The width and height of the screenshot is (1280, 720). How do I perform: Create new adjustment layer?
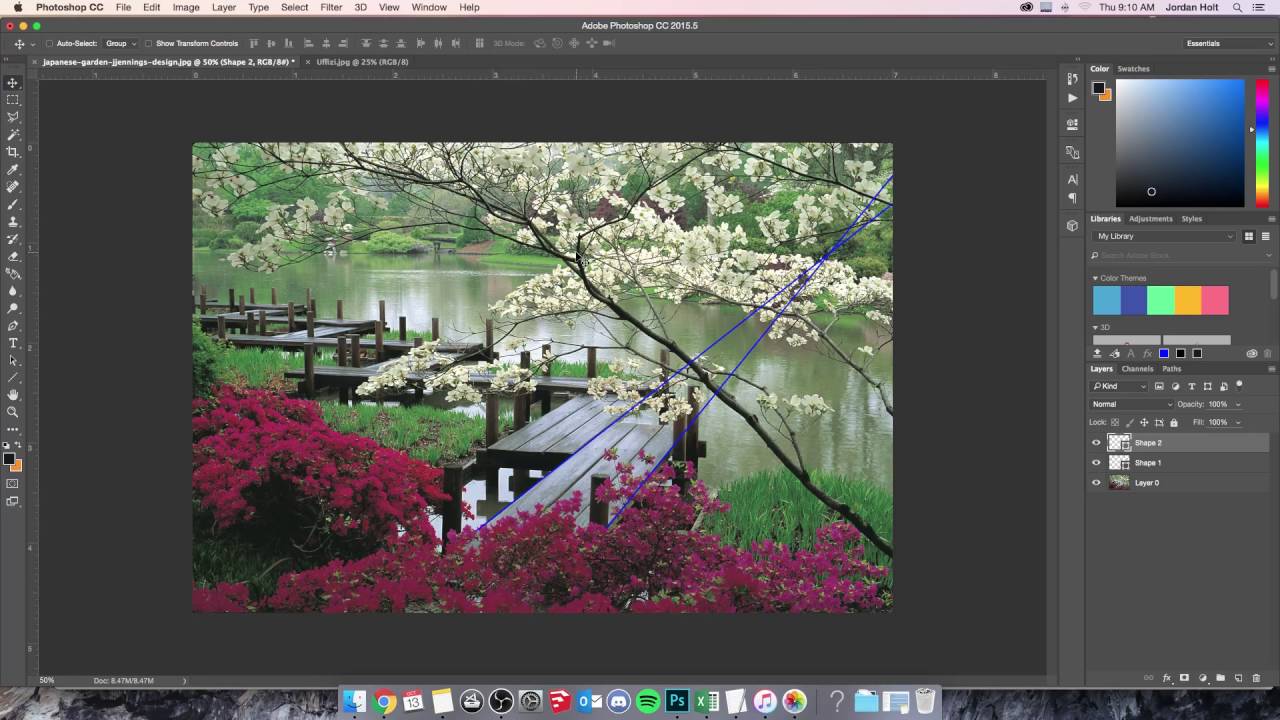tap(1203, 678)
